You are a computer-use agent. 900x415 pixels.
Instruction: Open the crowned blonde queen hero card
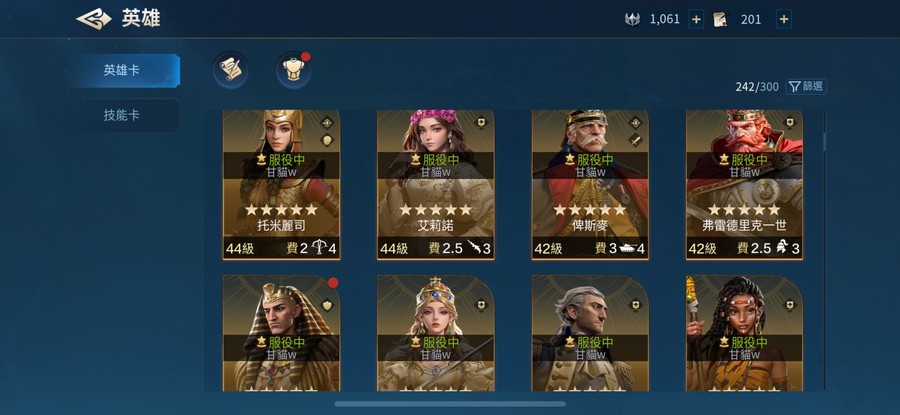click(436, 333)
